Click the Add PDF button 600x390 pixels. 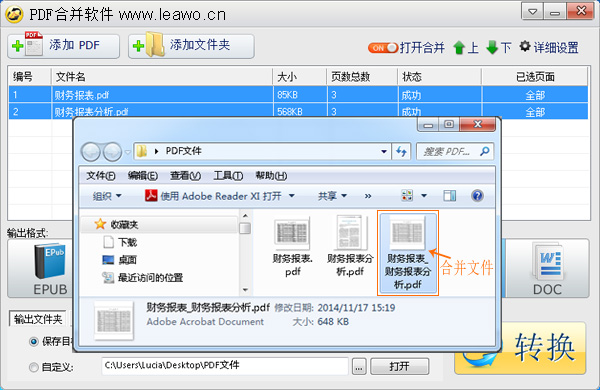tap(63, 46)
